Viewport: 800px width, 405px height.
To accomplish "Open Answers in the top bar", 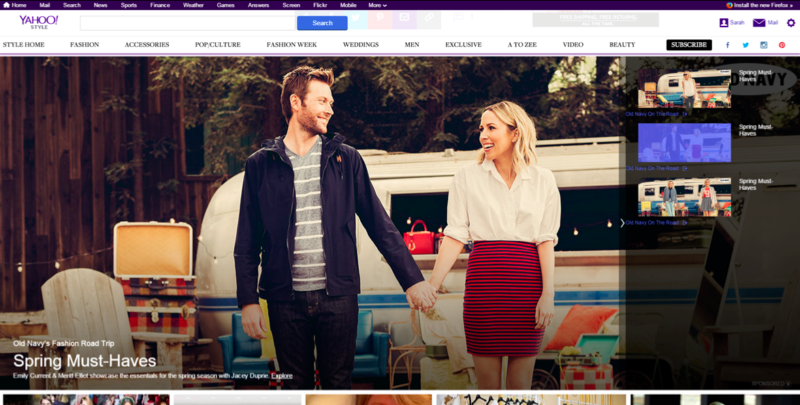I will point(259,5).
